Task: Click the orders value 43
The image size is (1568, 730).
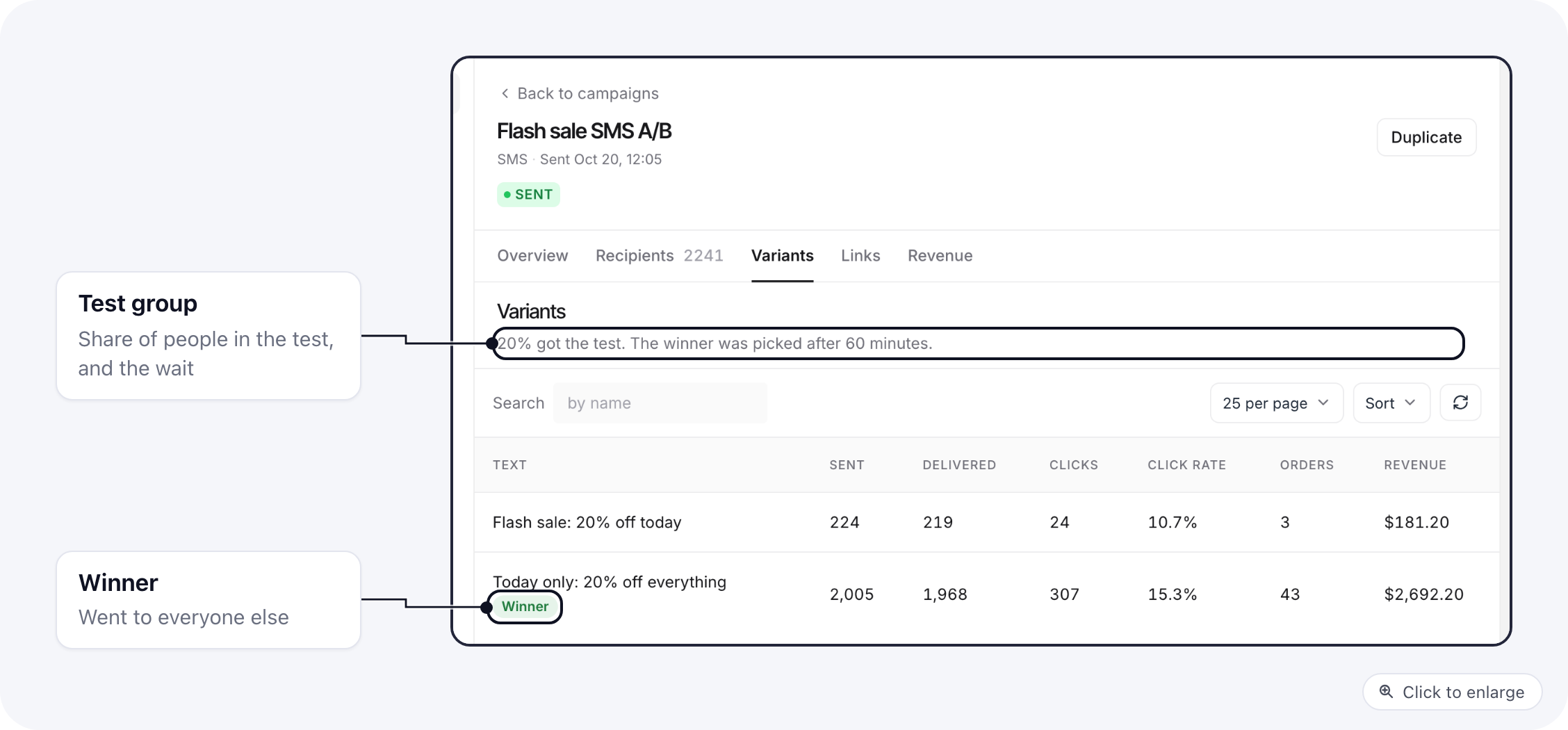Action: tap(1290, 594)
